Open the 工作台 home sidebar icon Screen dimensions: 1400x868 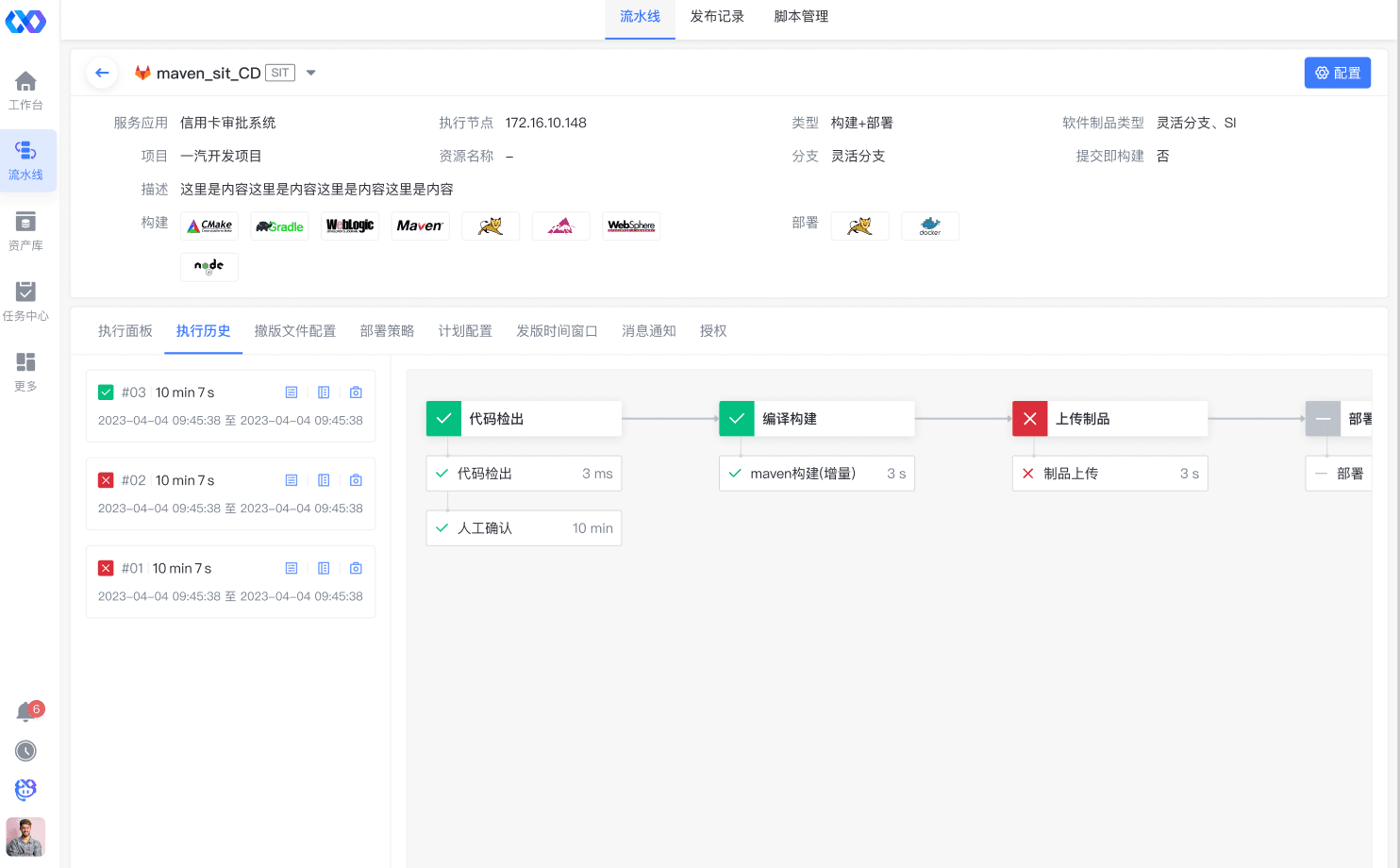[x=25, y=91]
